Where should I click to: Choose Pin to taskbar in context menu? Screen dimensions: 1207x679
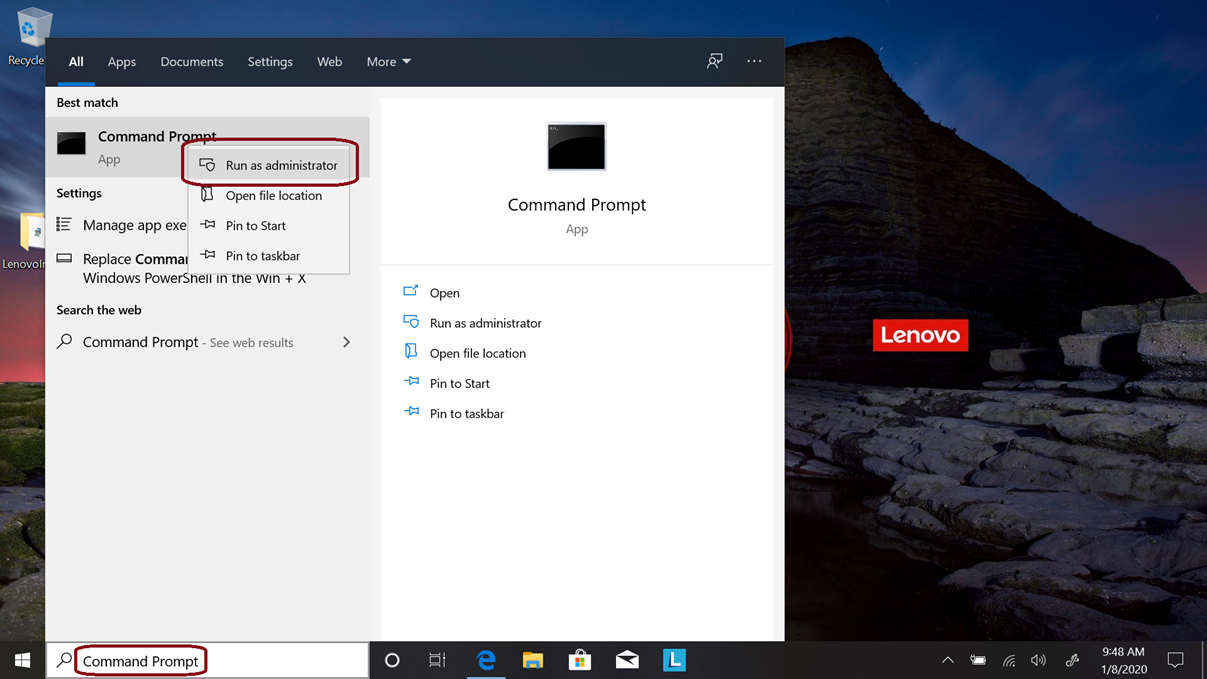tap(269, 255)
